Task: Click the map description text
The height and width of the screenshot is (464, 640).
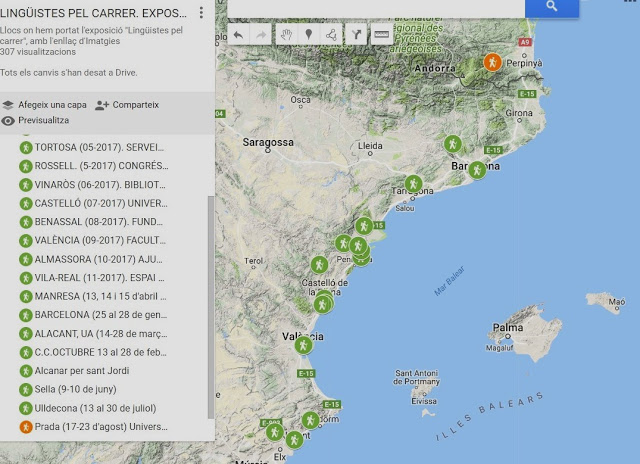Action: 91,36
